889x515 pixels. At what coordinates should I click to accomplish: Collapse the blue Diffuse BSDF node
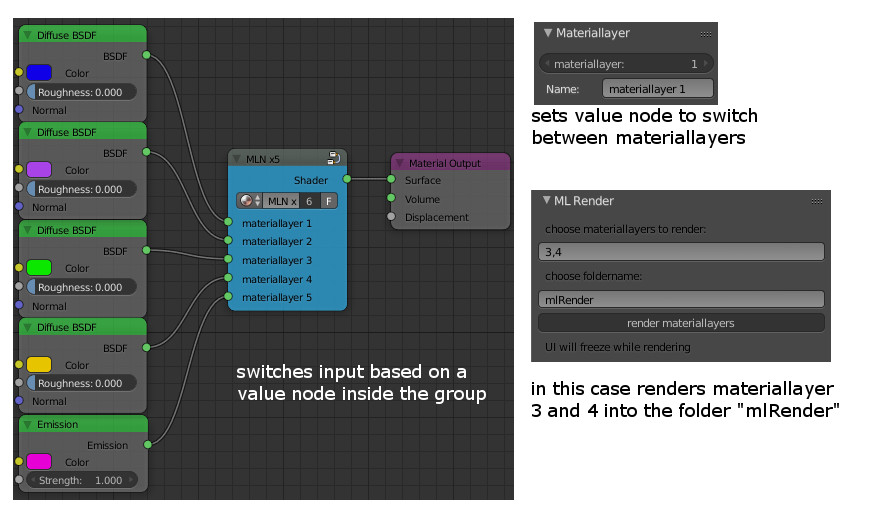(27, 35)
